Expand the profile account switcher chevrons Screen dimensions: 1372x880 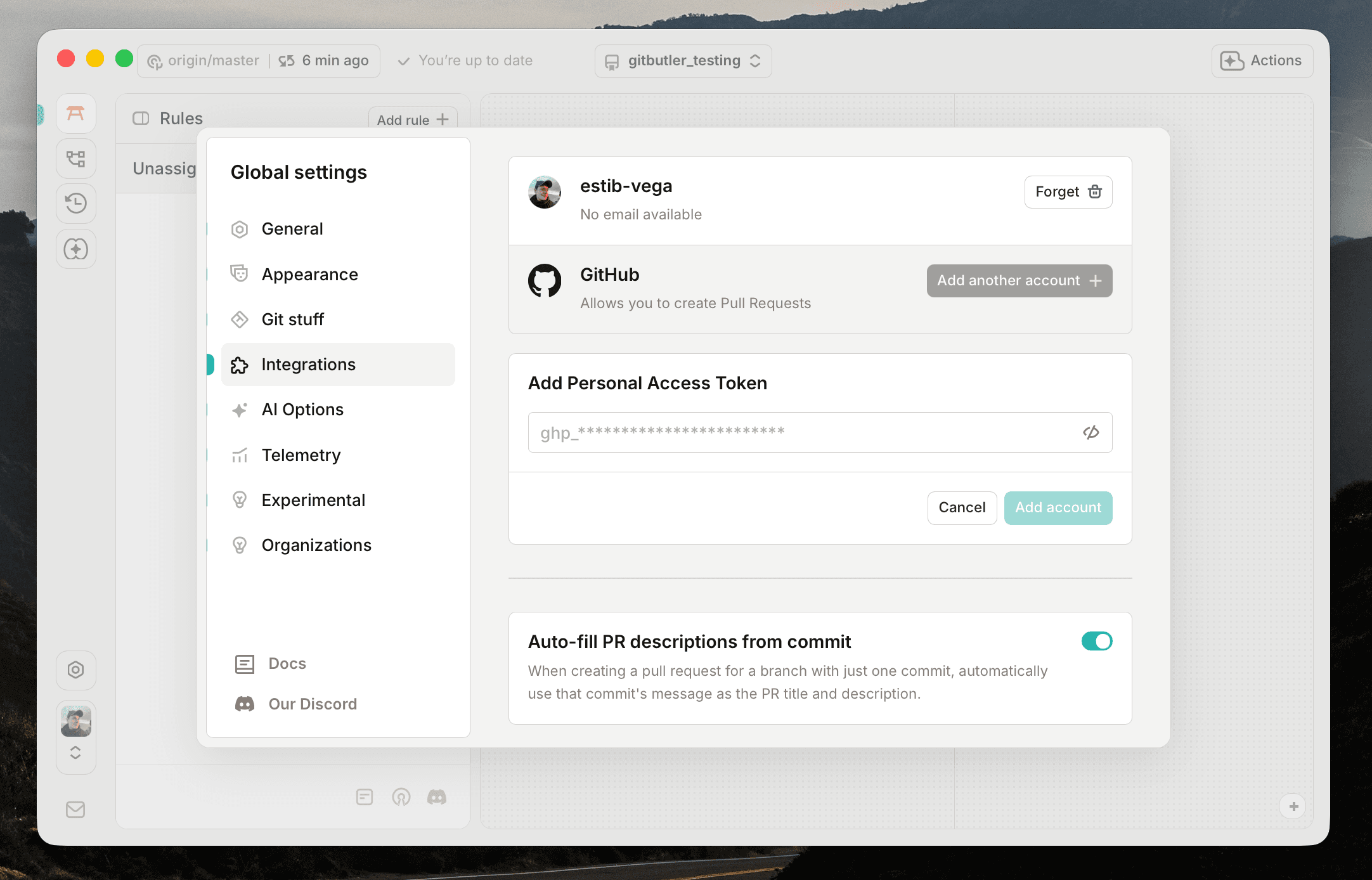coord(76,753)
